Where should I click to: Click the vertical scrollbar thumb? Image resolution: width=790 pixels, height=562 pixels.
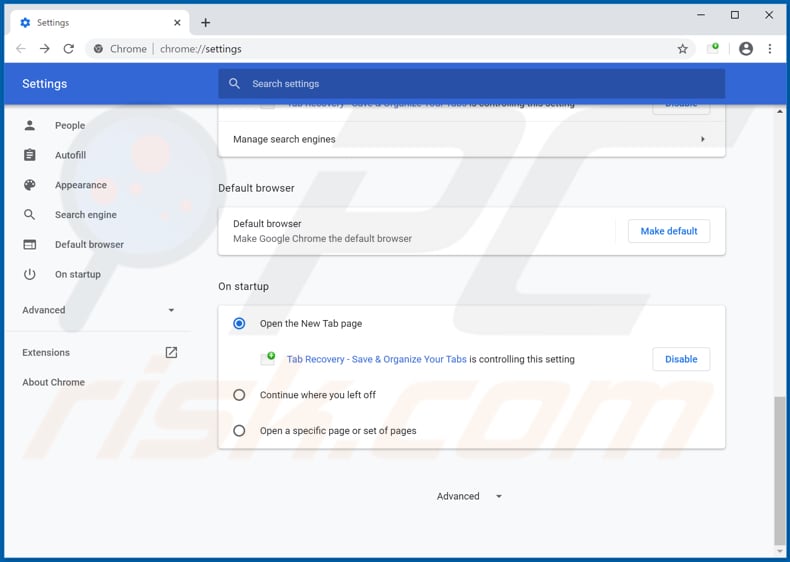tap(779, 471)
